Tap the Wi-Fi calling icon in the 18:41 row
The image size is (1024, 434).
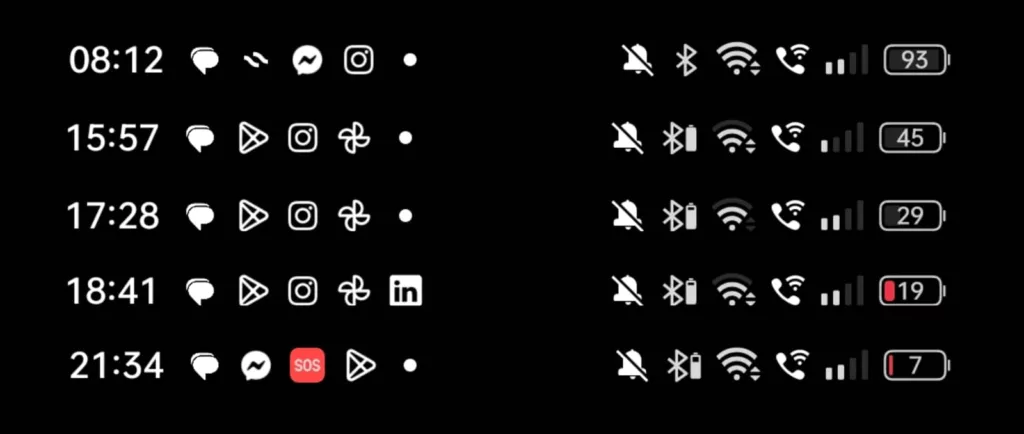[787, 290]
